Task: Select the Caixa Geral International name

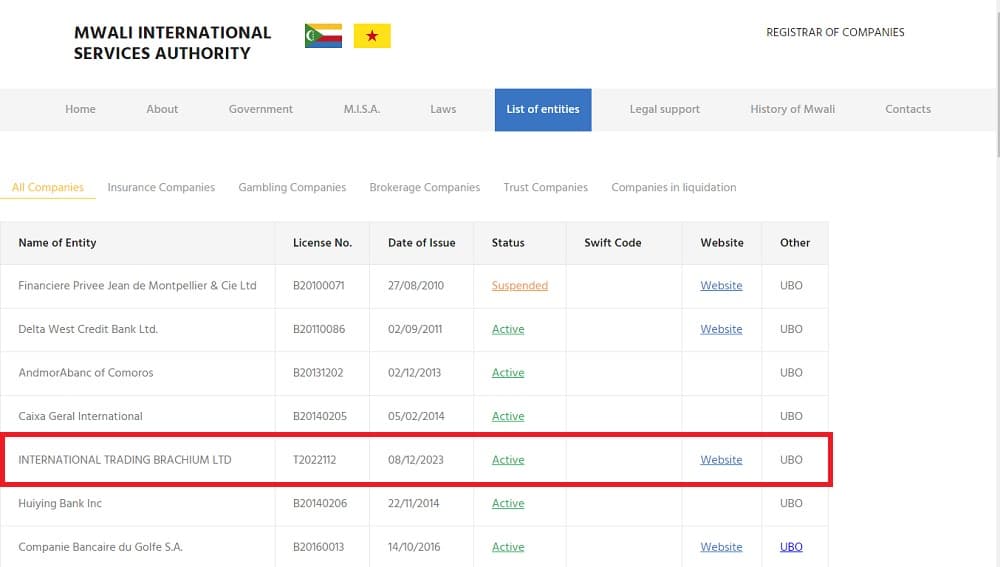Action: [80, 416]
